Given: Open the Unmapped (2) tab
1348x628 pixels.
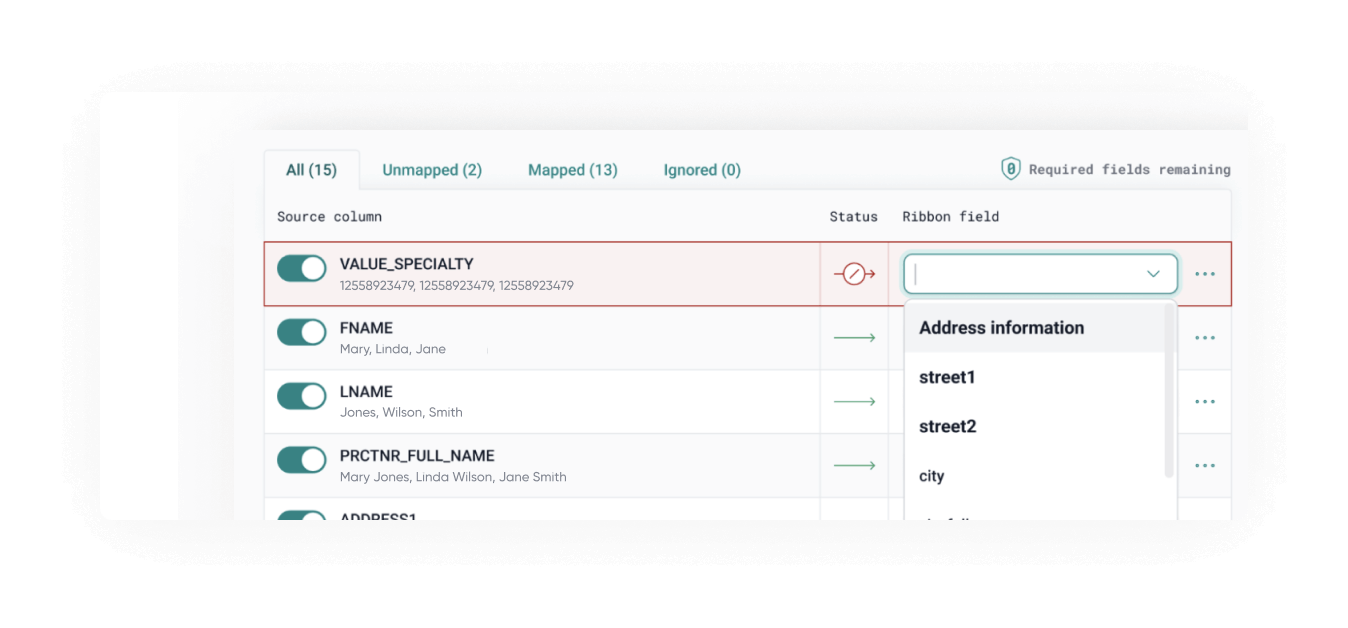Looking at the screenshot, I should (432, 170).
